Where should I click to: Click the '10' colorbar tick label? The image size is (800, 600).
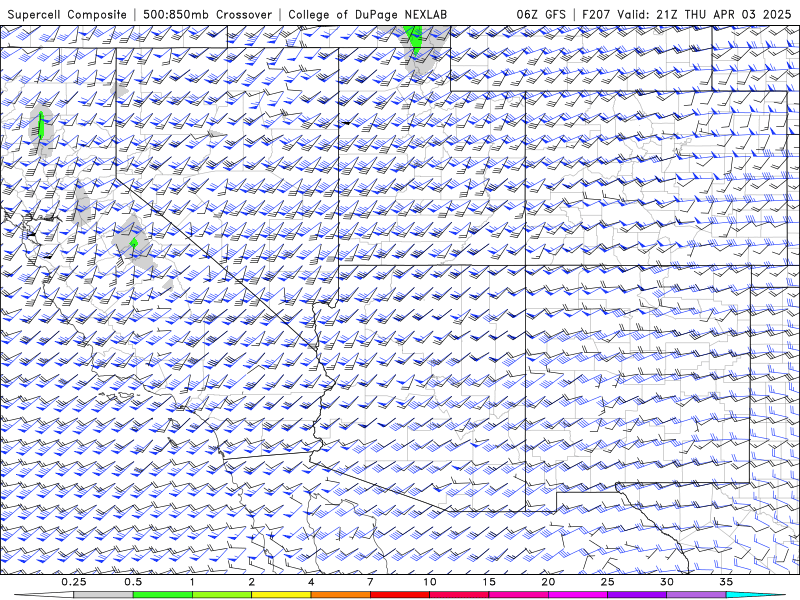pos(430,582)
